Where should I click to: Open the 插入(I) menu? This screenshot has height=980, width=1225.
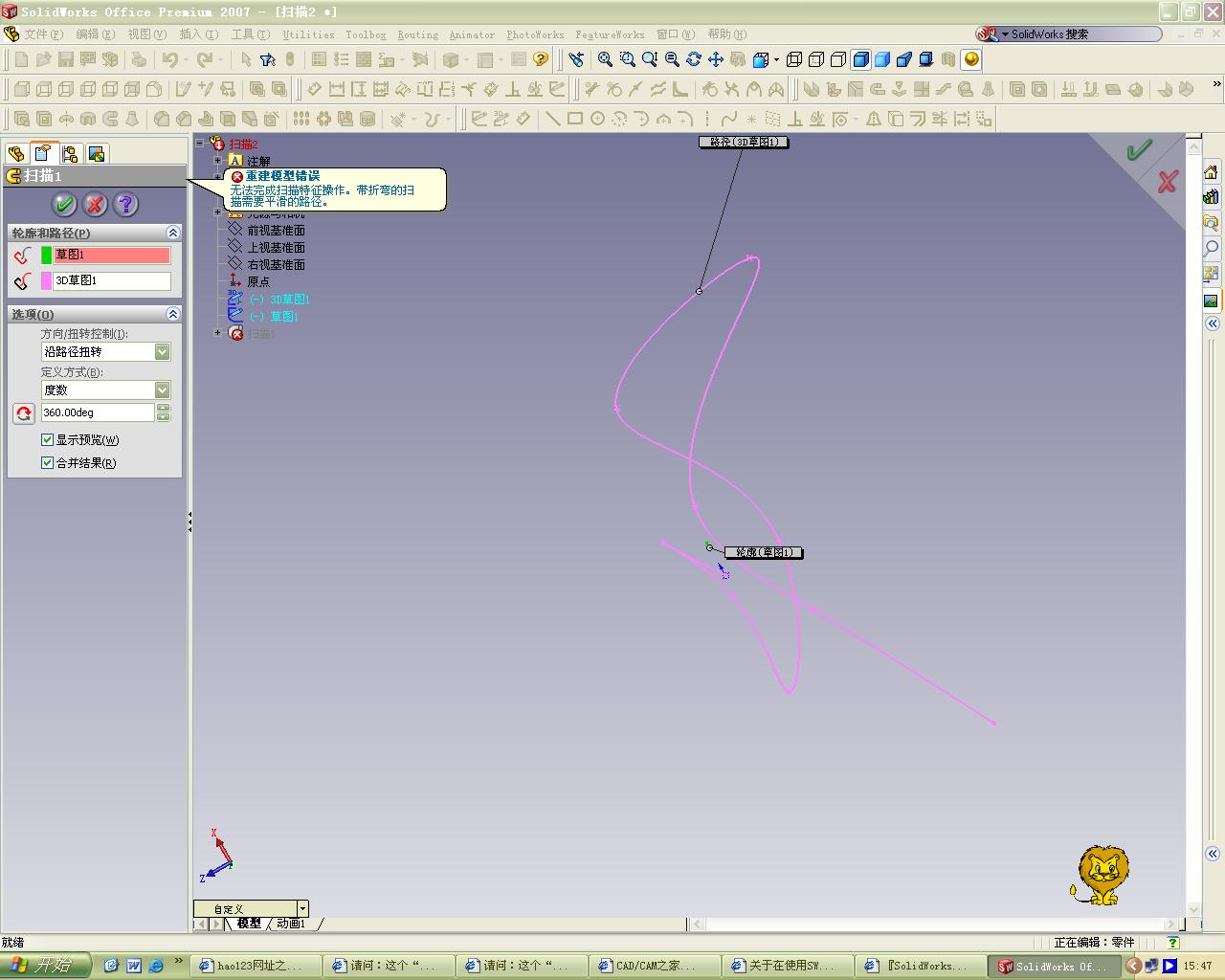point(199,34)
